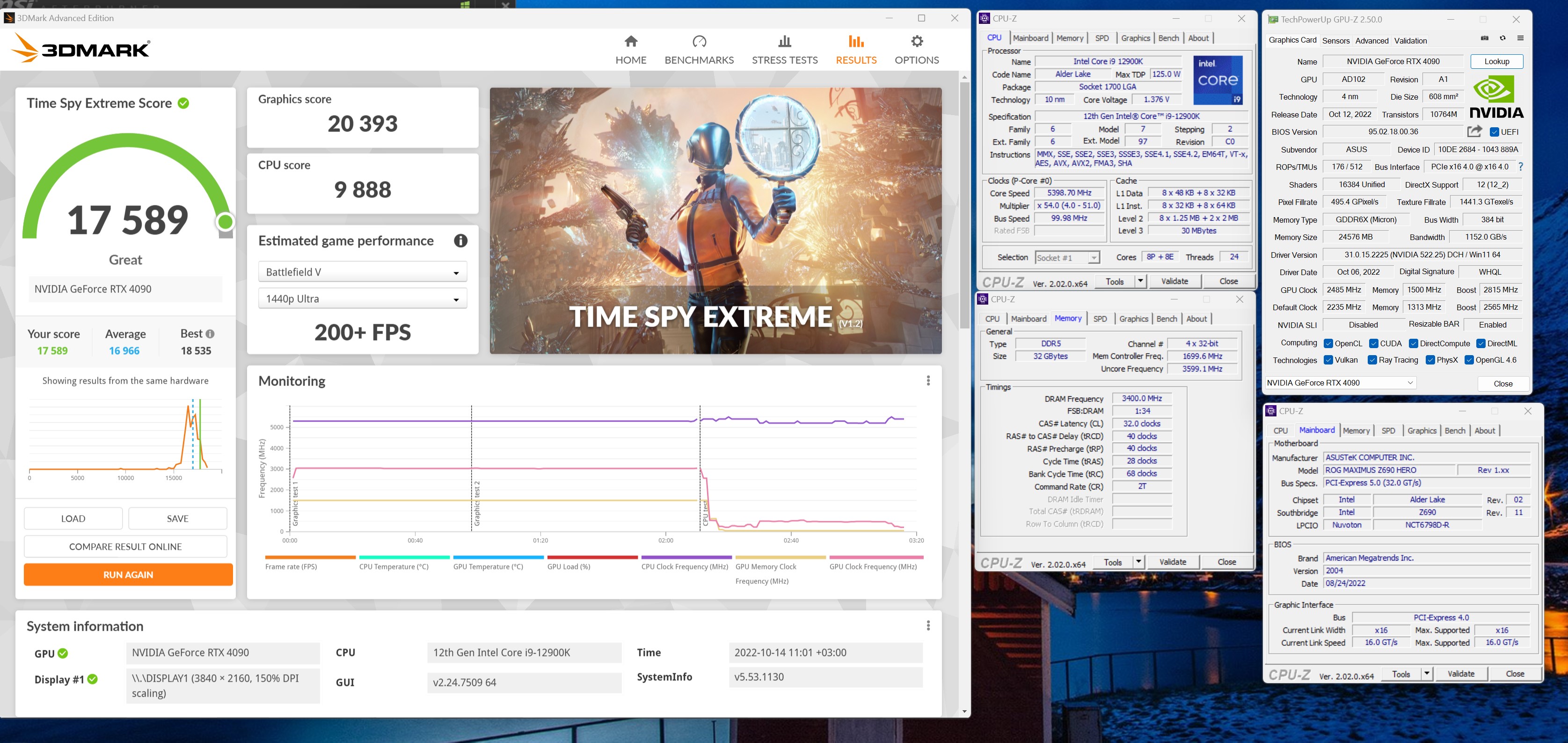Click the orange Frame rate (FPS) legend swatch
The height and width of the screenshot is (743, 1568).
tap(310, 557)
